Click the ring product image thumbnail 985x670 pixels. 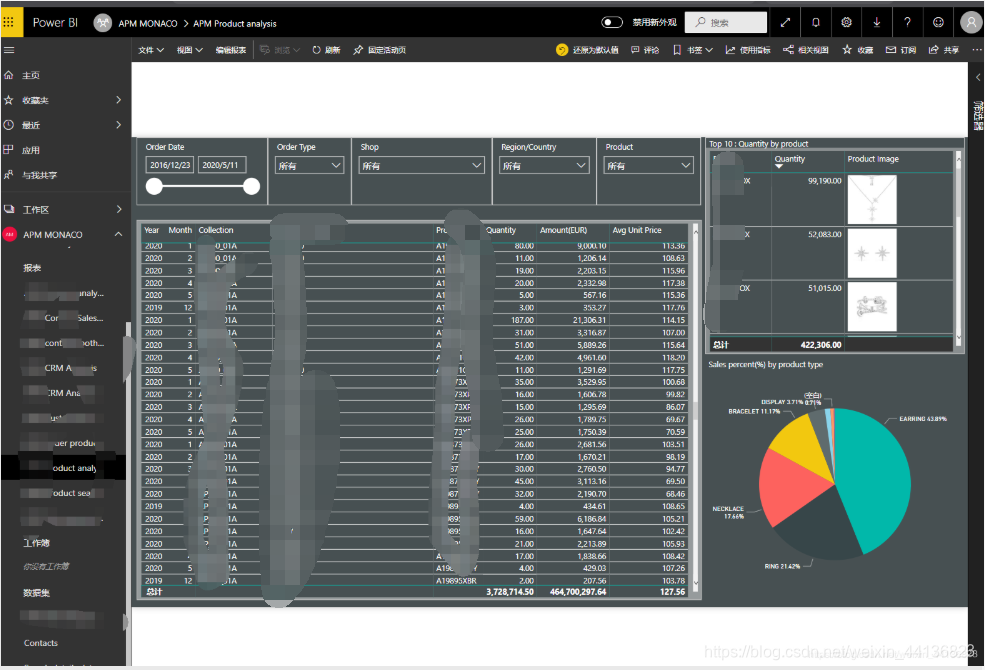point(872,306)
